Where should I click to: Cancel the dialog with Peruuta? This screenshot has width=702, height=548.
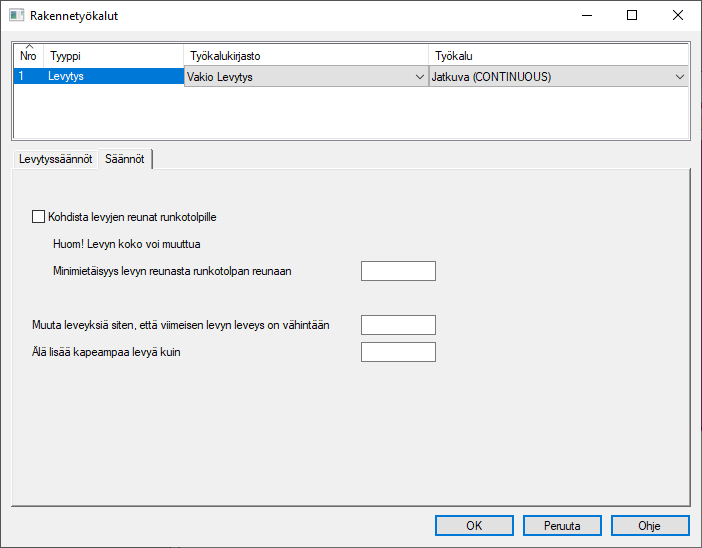tap(561, 525)
